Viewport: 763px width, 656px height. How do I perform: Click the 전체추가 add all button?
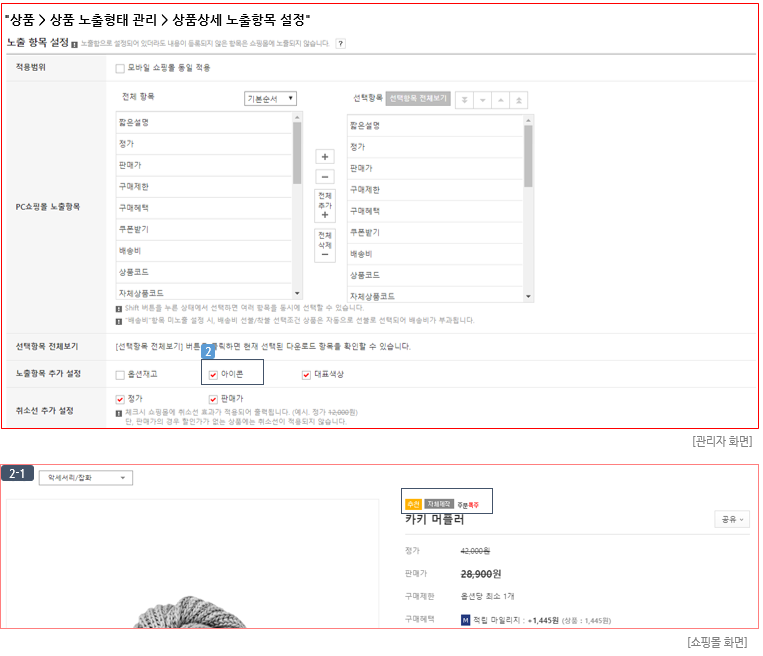pyautogui.click(x=324, y=204)
